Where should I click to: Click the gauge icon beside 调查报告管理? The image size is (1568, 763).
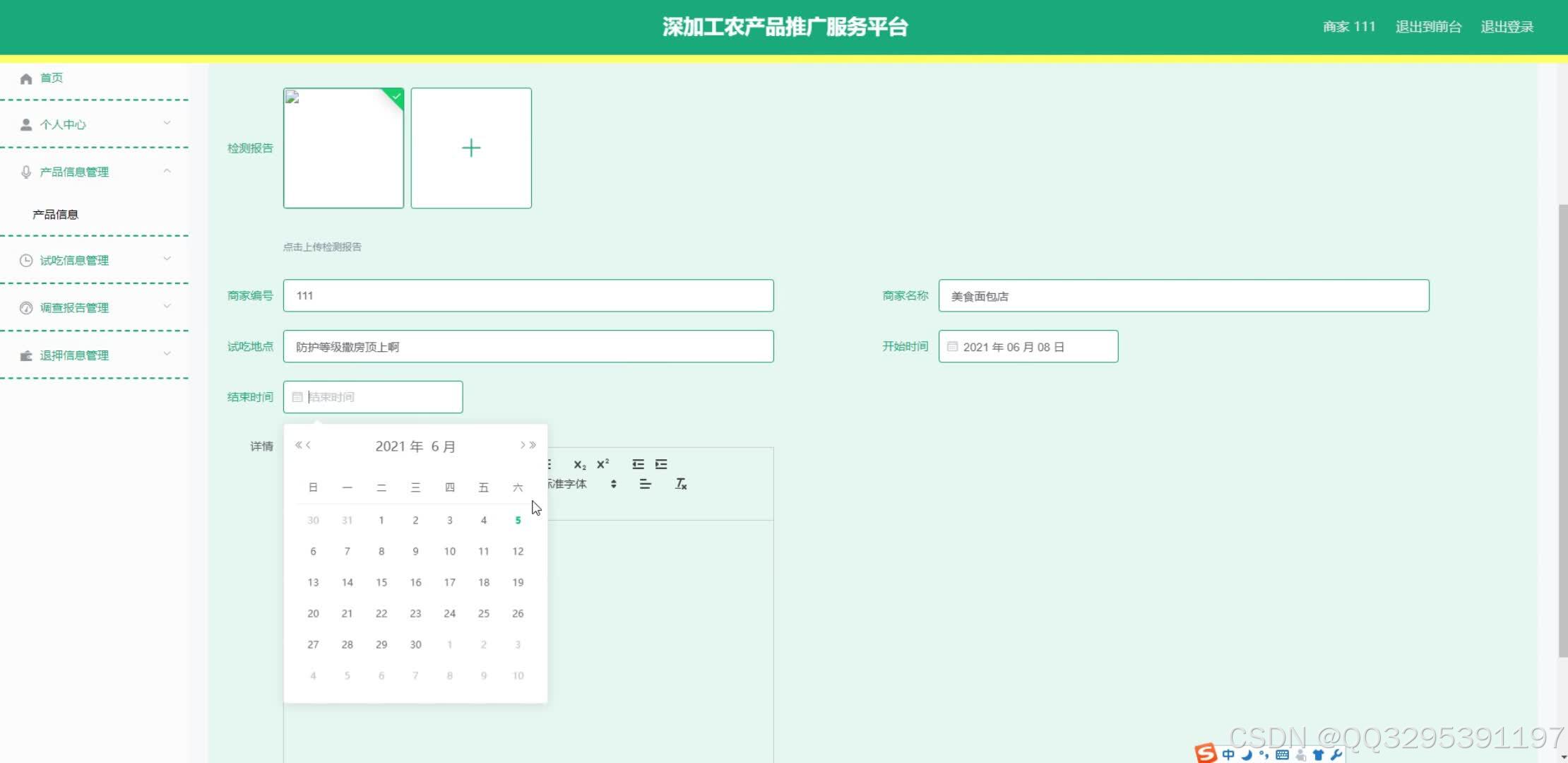[26, 308]
